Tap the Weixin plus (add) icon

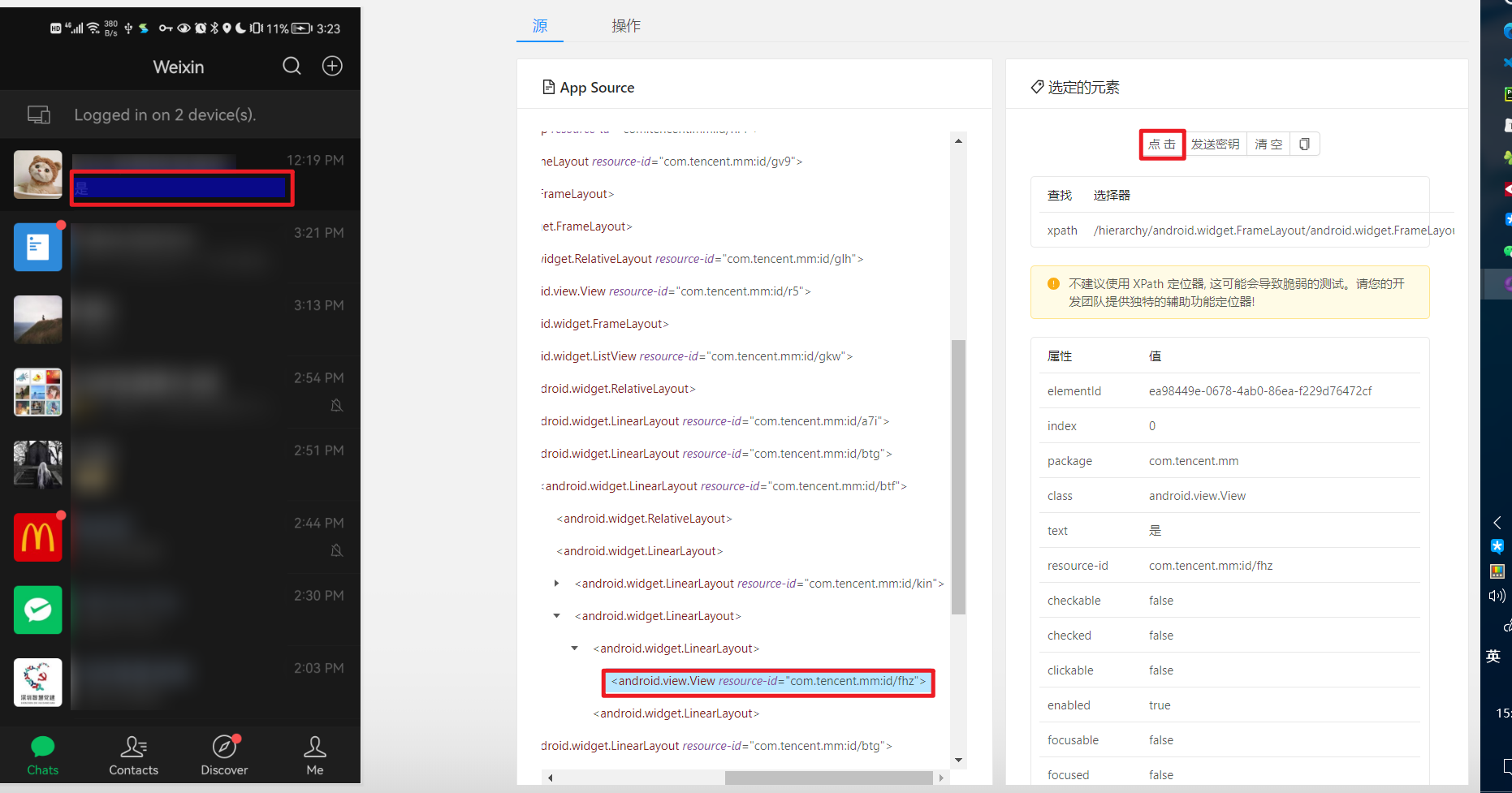(332, 67)
